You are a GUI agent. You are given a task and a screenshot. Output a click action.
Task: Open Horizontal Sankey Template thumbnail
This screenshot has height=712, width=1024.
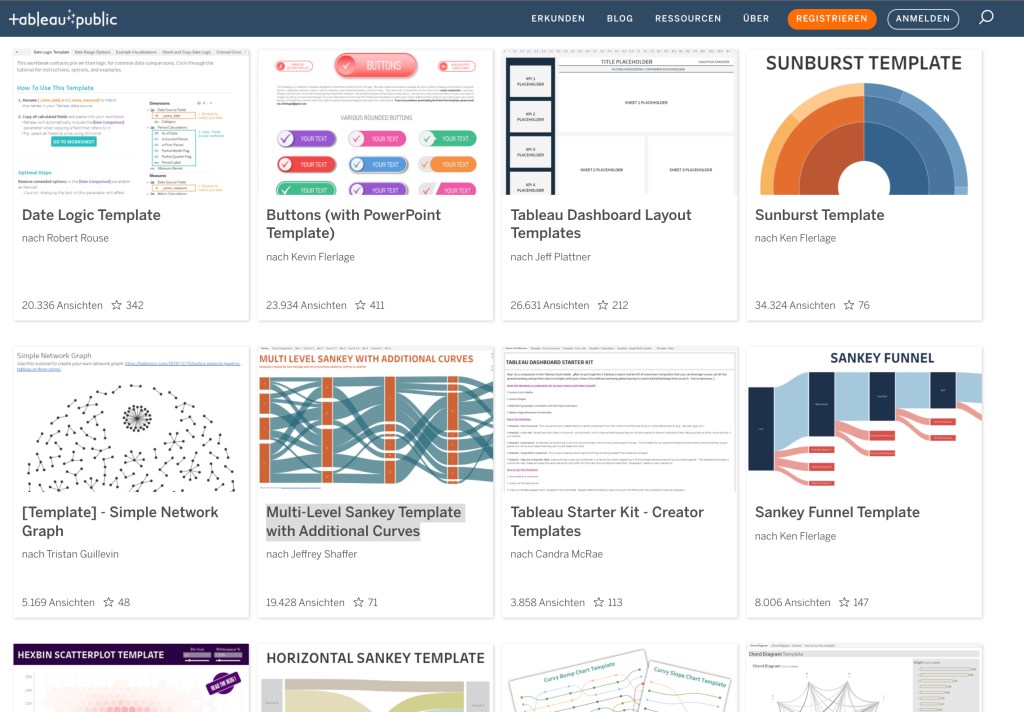pyautogui.click(x=376, y=678)
